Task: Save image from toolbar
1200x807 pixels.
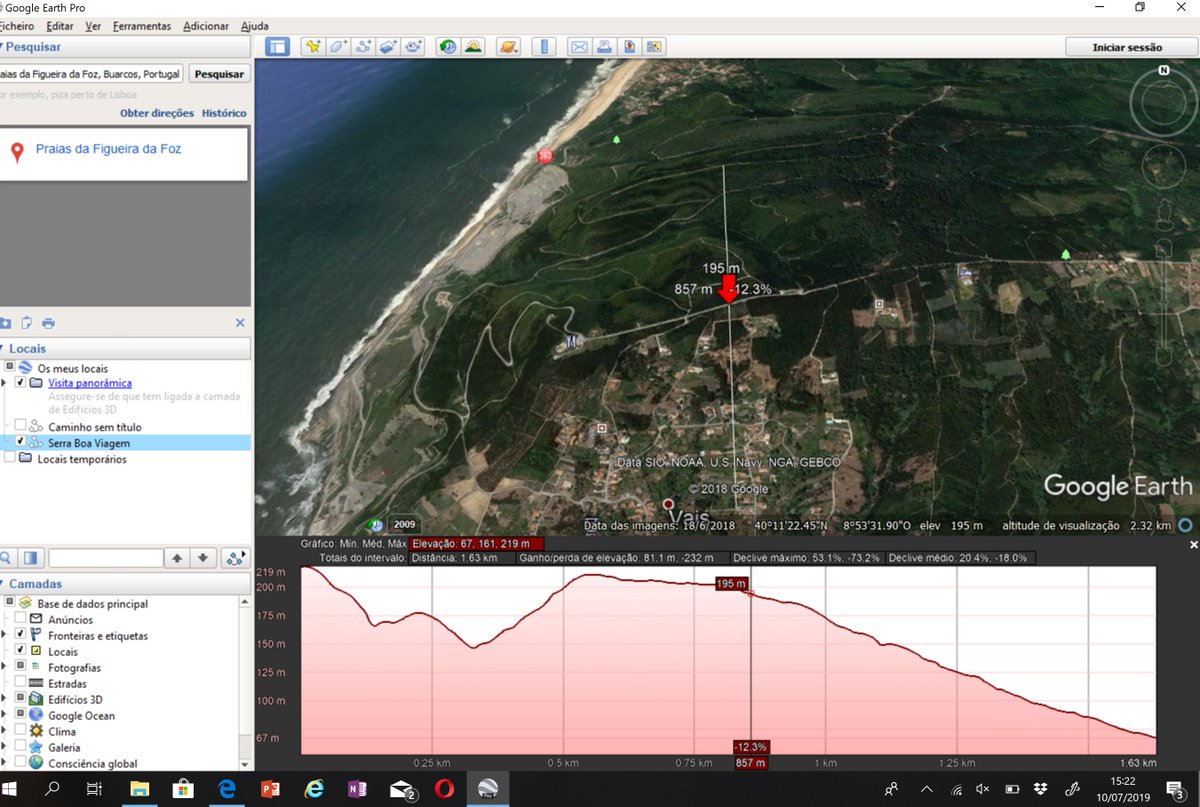Action: [x=629, y=46]
